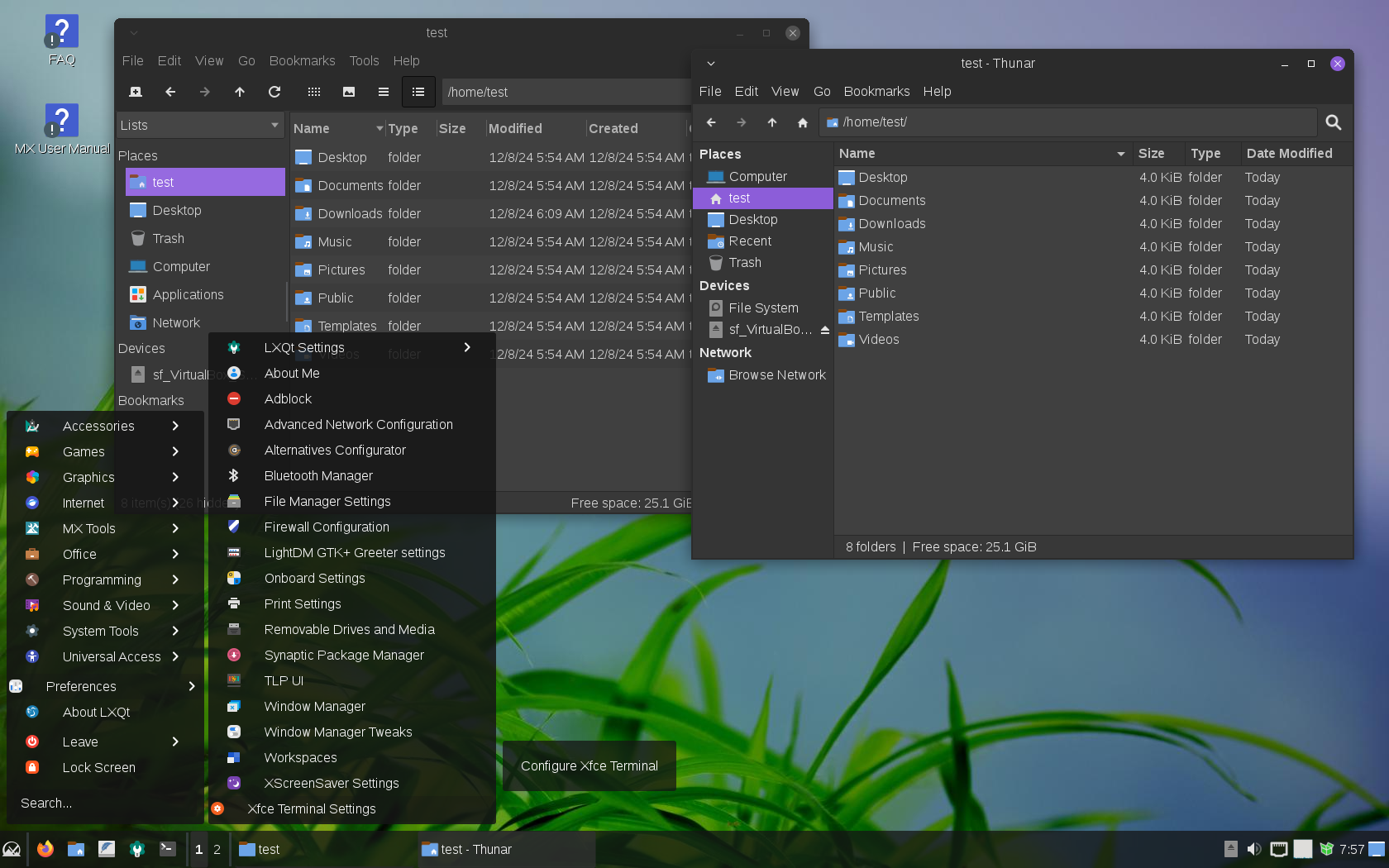The height and width of the screenshot is (868, 1389).
Task: Click the Thunar task button on the taskbar
Action: 504,849
